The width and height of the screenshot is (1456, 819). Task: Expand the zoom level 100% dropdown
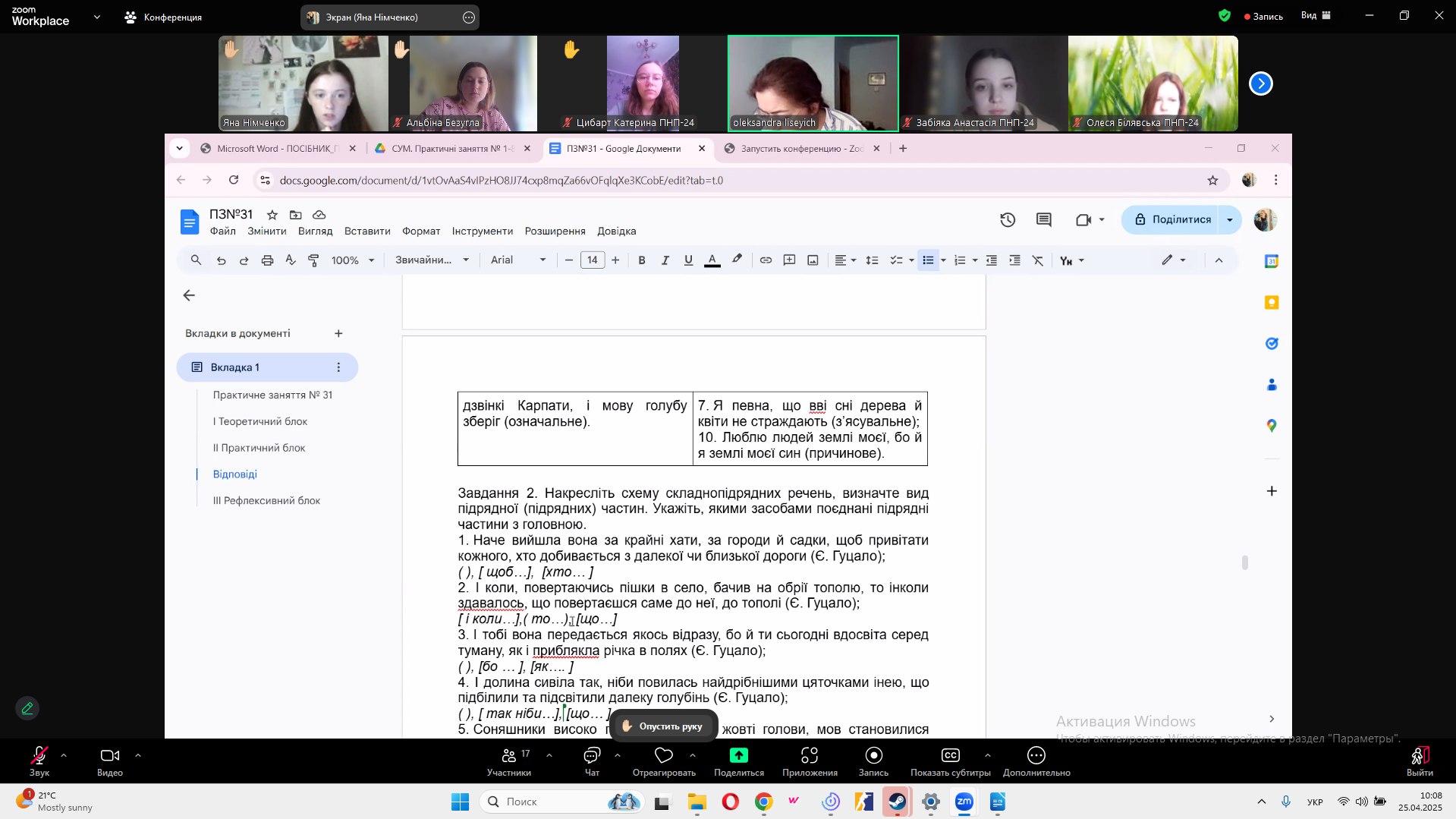(353, 260)
